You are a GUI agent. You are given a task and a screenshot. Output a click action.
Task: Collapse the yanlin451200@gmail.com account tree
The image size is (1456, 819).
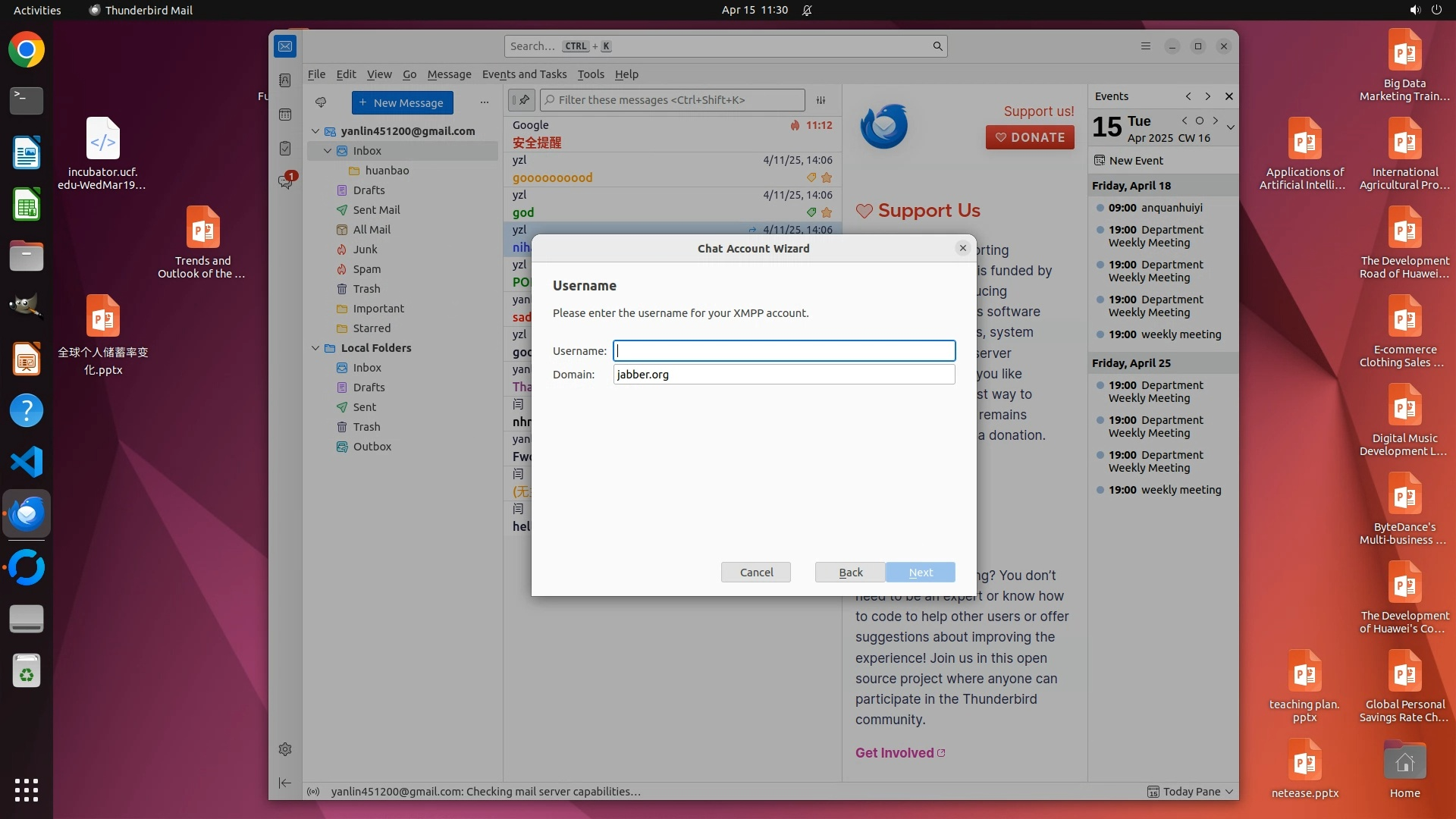315,131
